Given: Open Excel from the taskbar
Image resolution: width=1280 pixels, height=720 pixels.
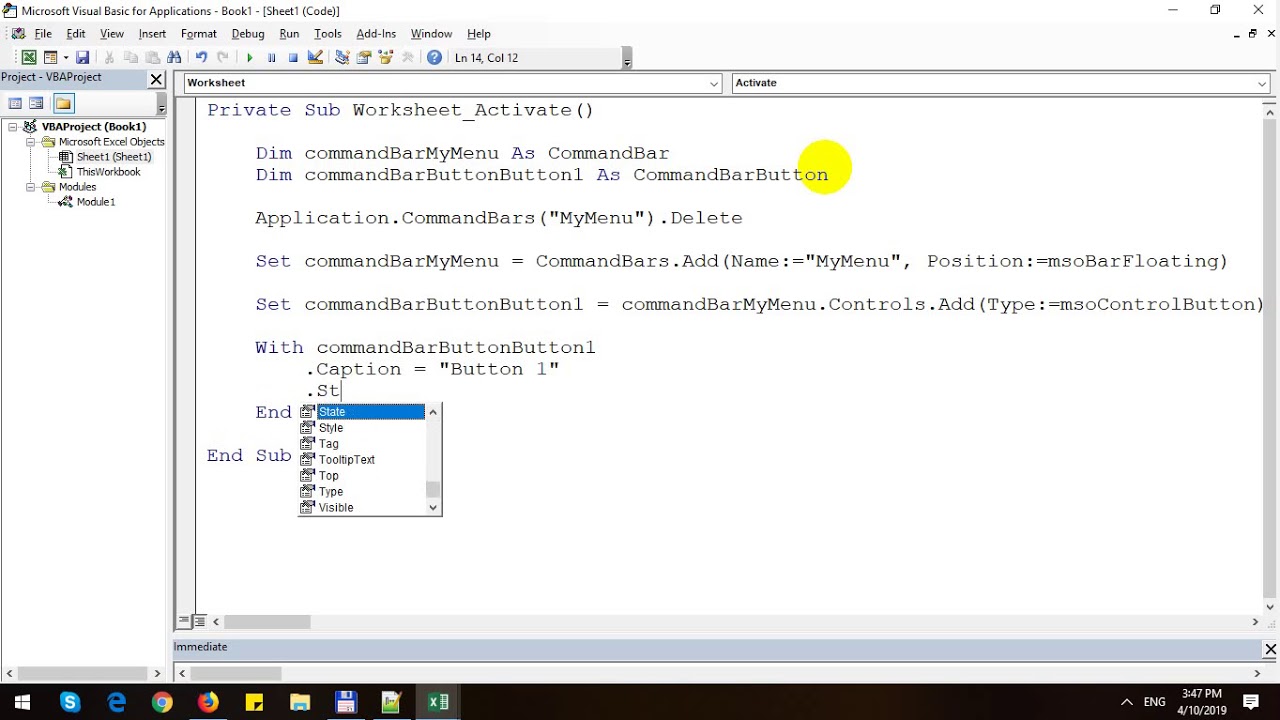Looking at the screenshot, I should click(x=438, y=702).
